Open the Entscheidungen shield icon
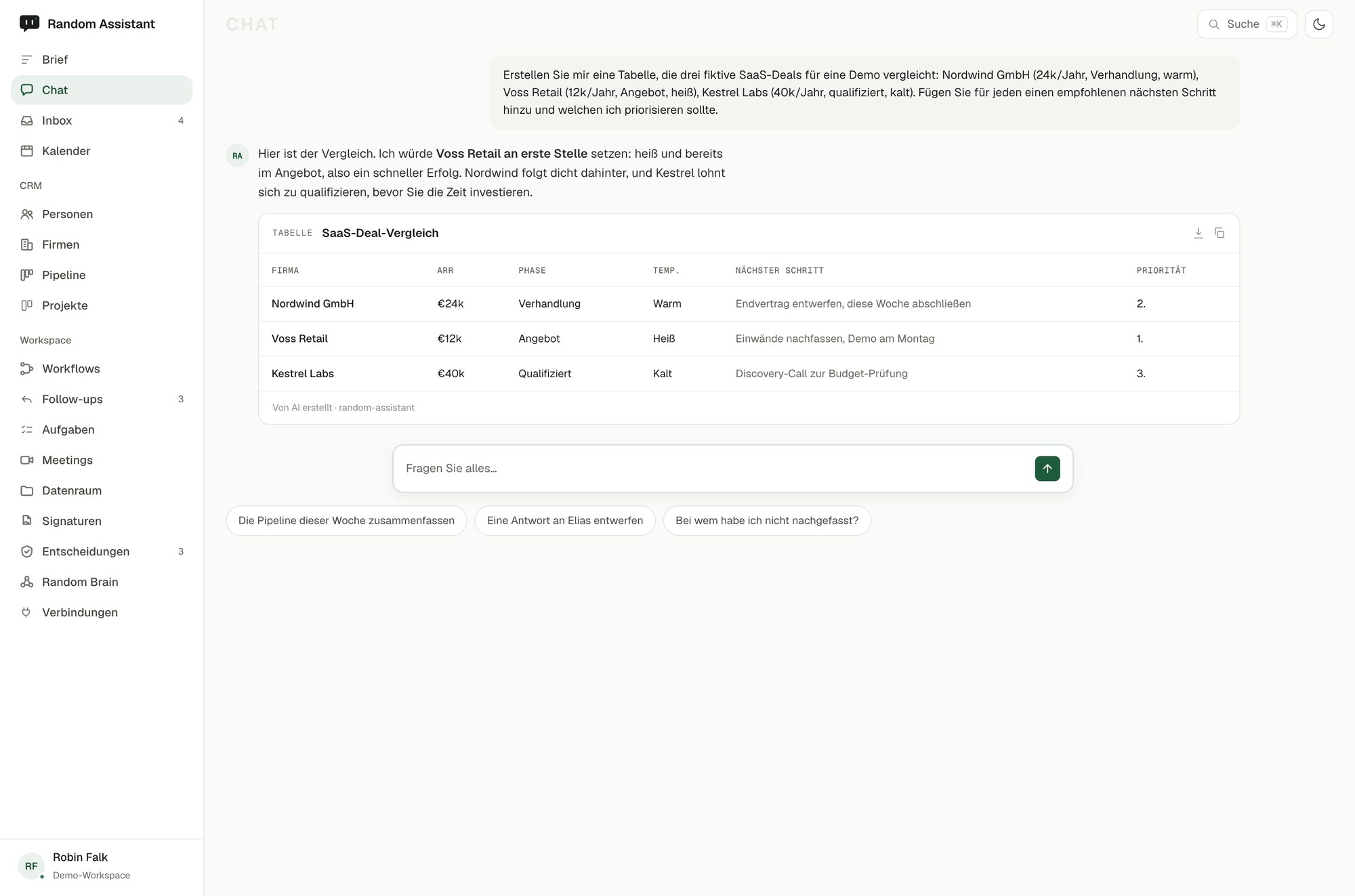Viewport: 1355px width, 896px height. tap(27, 551)
